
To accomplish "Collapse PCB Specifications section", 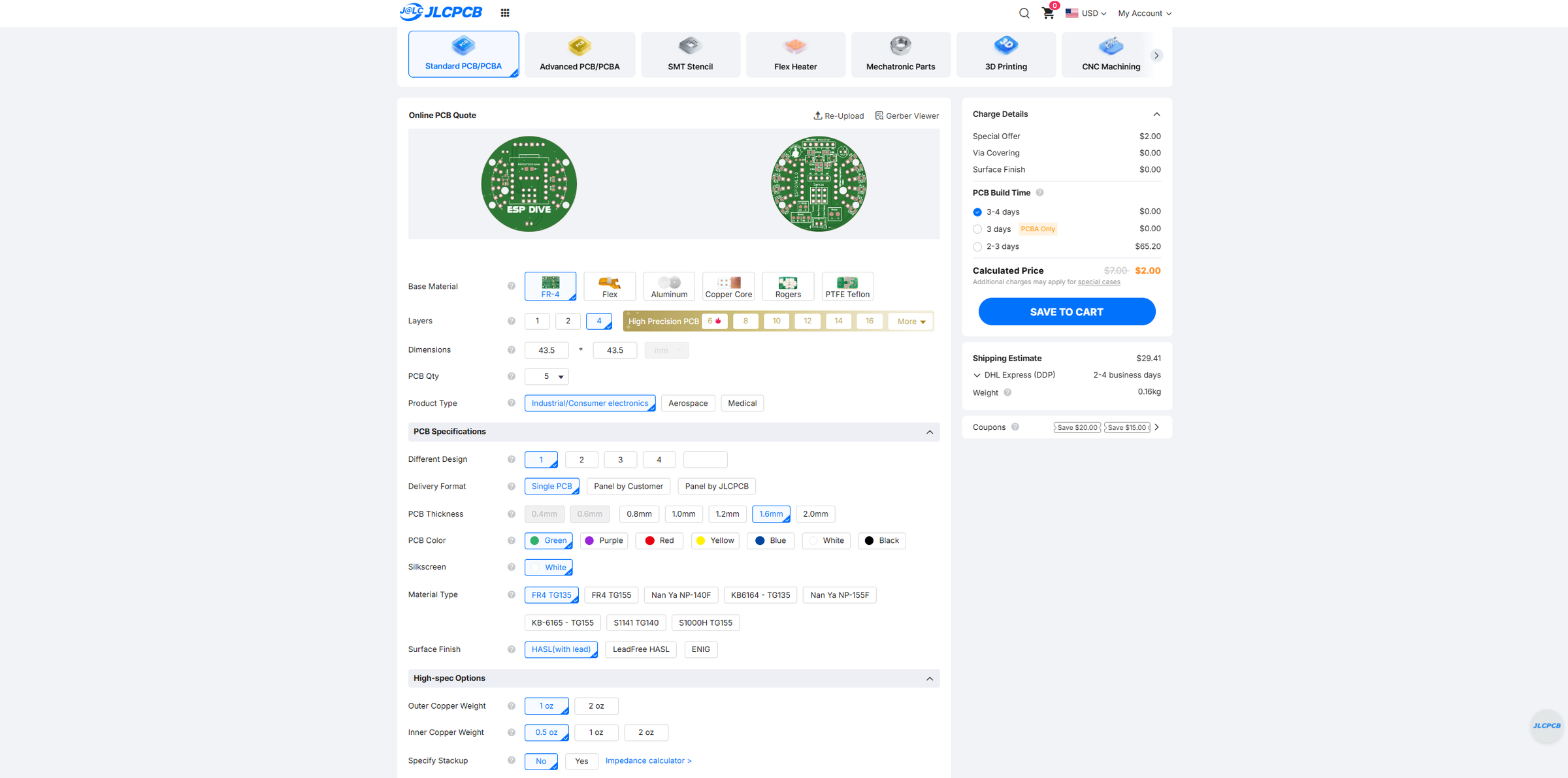I will click(x=930, y=432).
